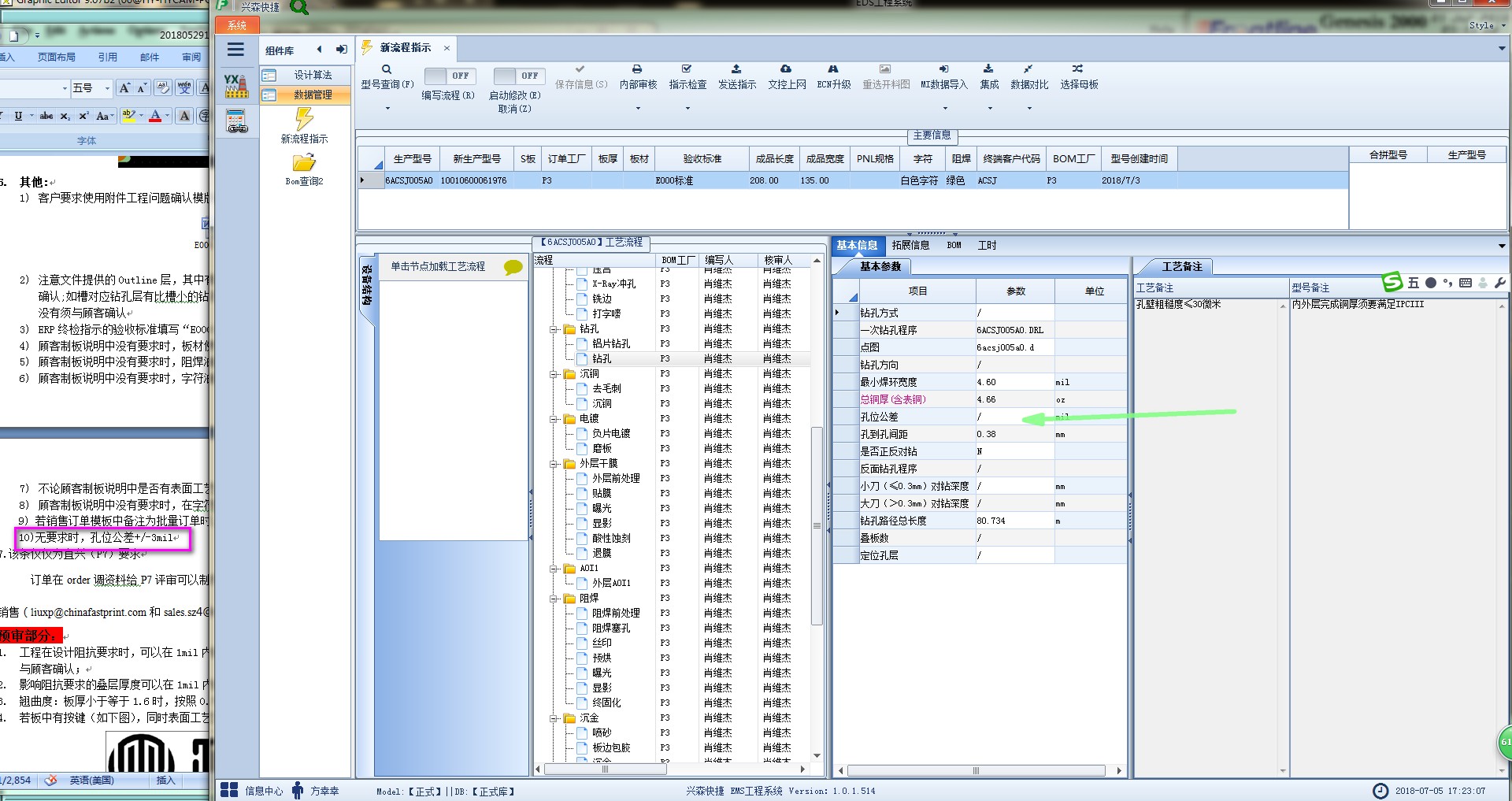Select 数据管理 in the component library
Image resolution: width=1512 pixels, height=801 pixels.
coord(306,95)
